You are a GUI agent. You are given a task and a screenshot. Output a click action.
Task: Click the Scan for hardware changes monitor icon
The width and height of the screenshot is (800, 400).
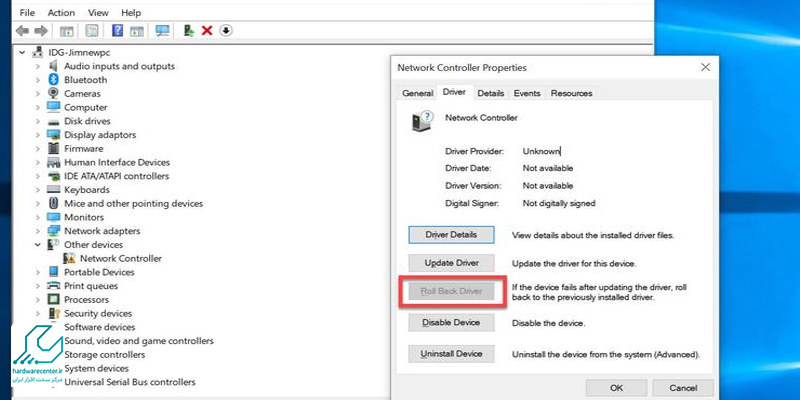[162, 31]
